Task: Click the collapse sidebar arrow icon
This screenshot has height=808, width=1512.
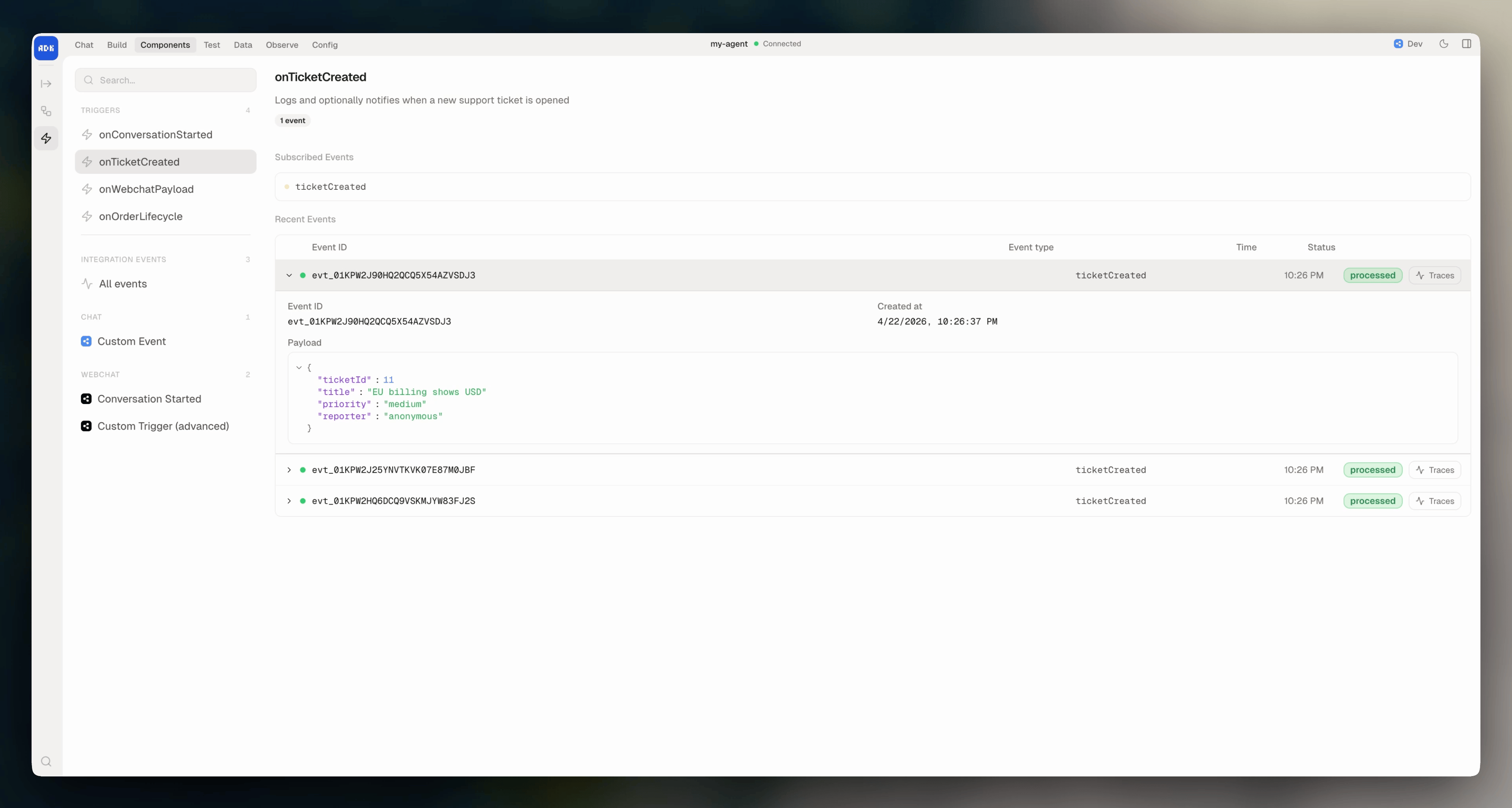Action: click(46, 84)
